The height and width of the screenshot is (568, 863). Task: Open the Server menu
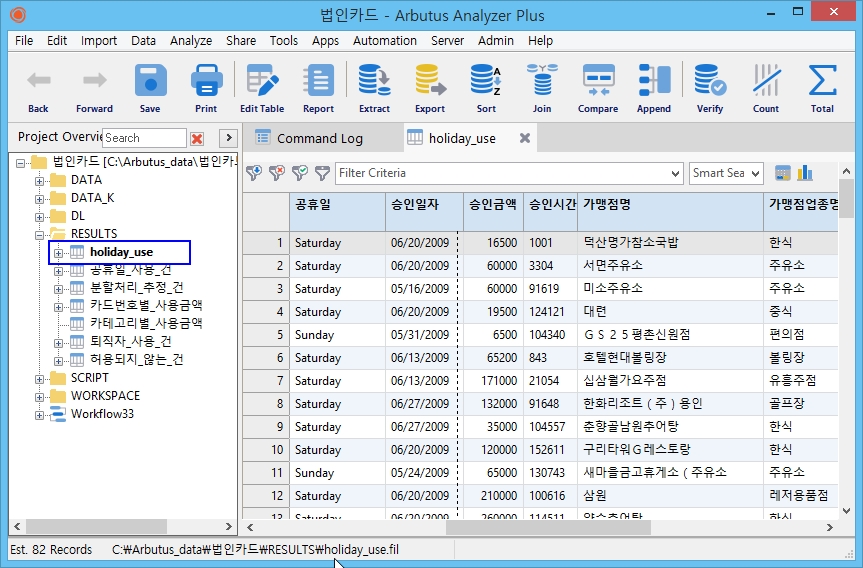click(447, 41)
